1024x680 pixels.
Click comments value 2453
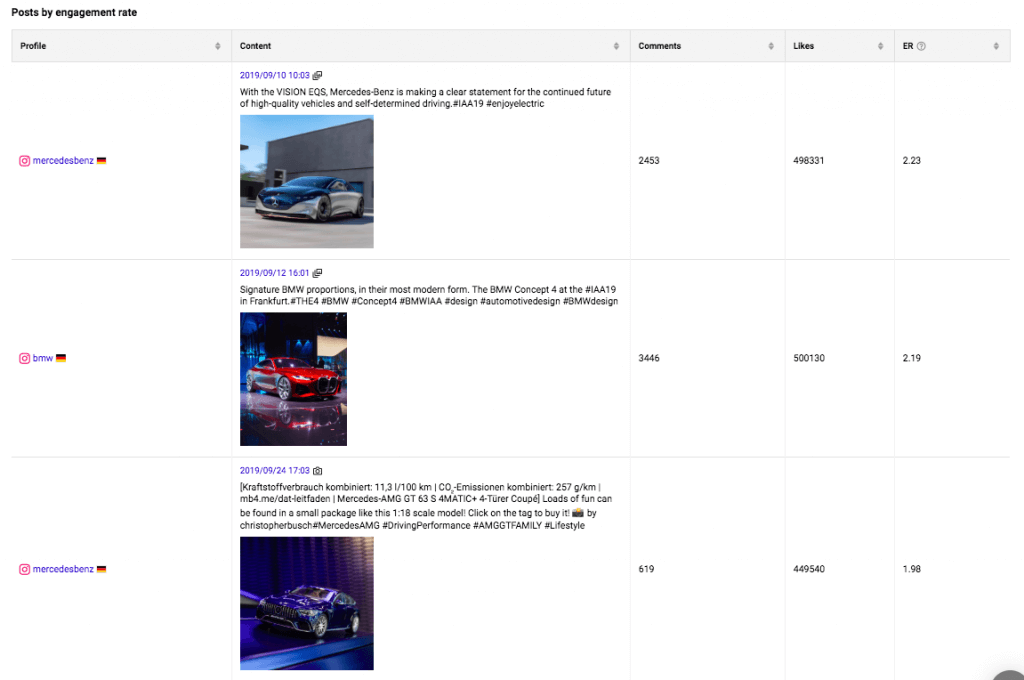click(x=648, y=161)
